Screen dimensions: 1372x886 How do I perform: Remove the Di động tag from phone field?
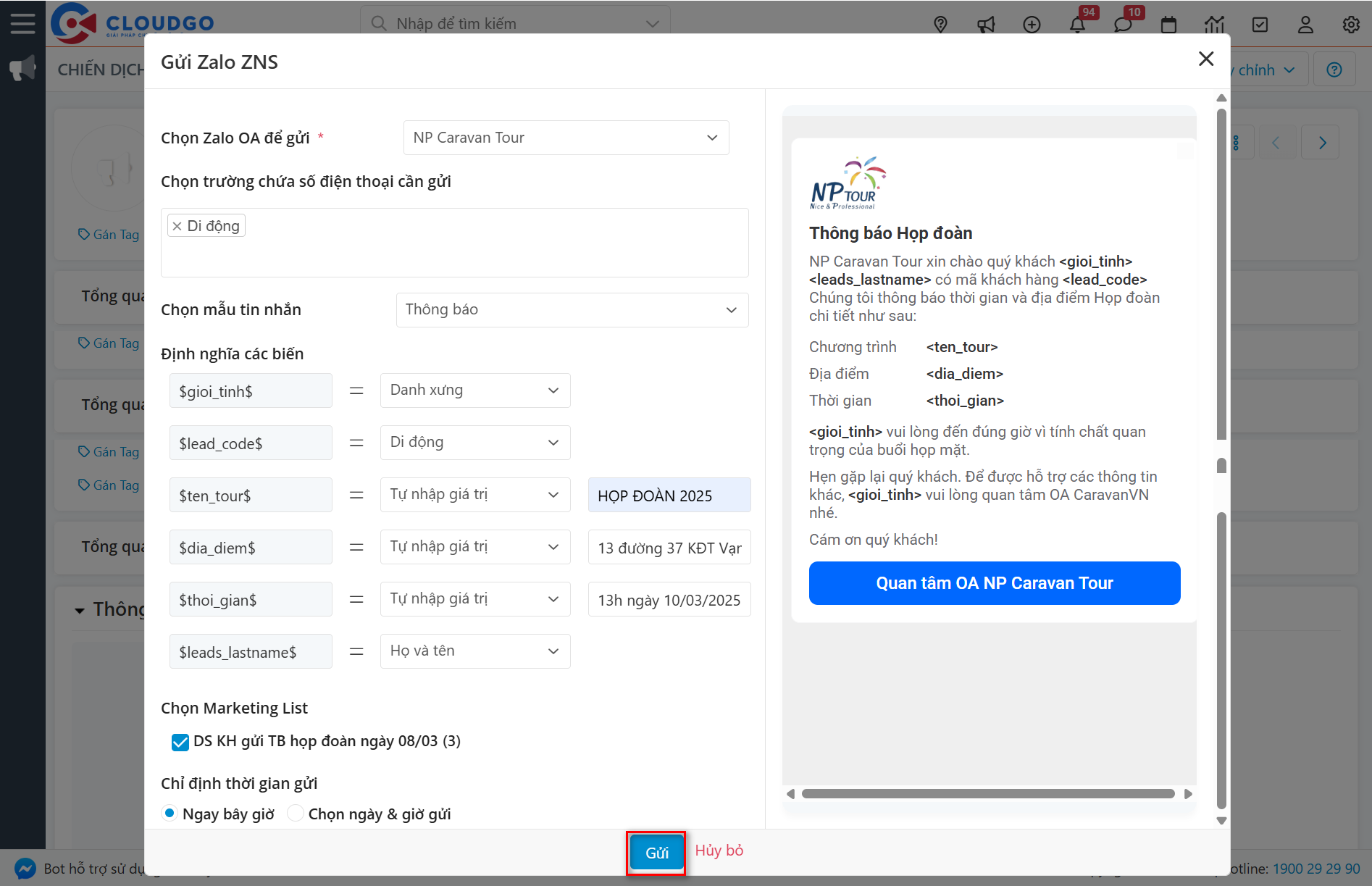coord(177,225)
